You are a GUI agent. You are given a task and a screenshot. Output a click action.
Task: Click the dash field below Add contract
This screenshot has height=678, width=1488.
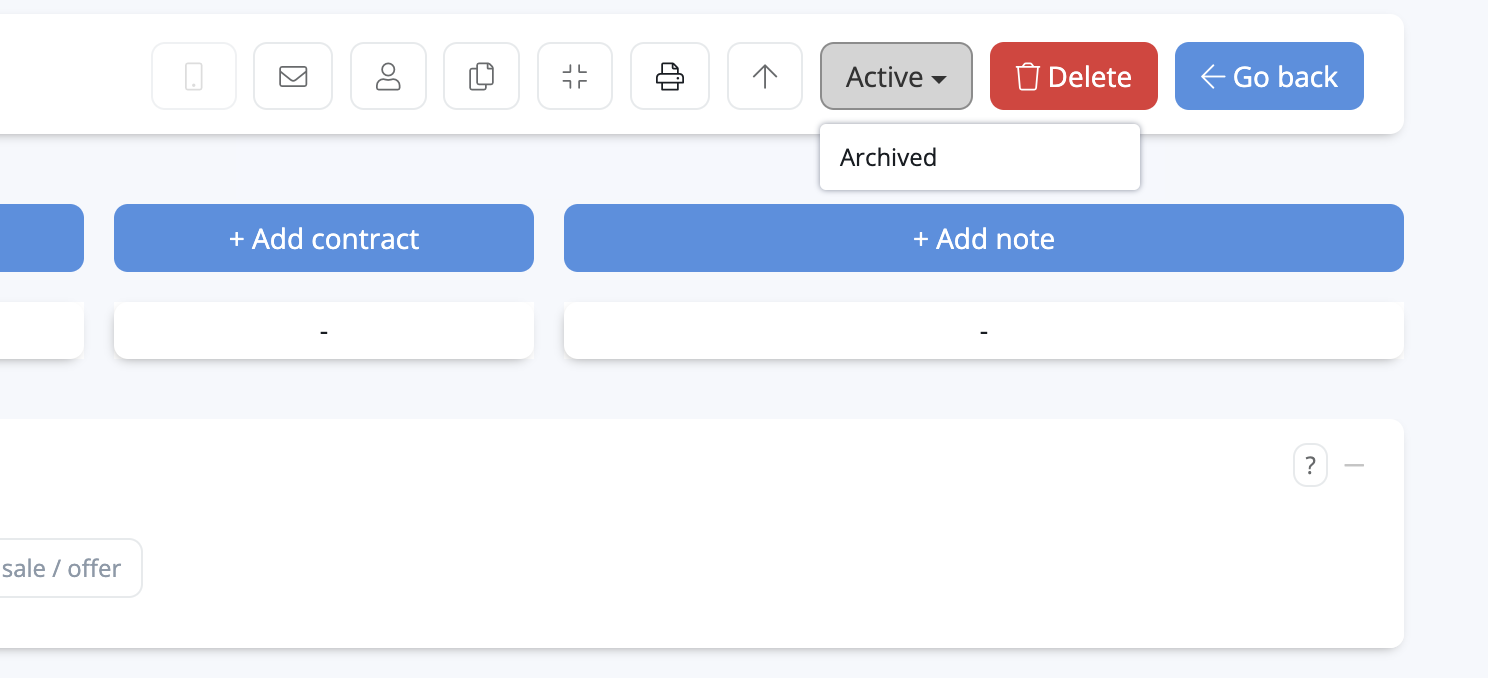click(324, 330)
